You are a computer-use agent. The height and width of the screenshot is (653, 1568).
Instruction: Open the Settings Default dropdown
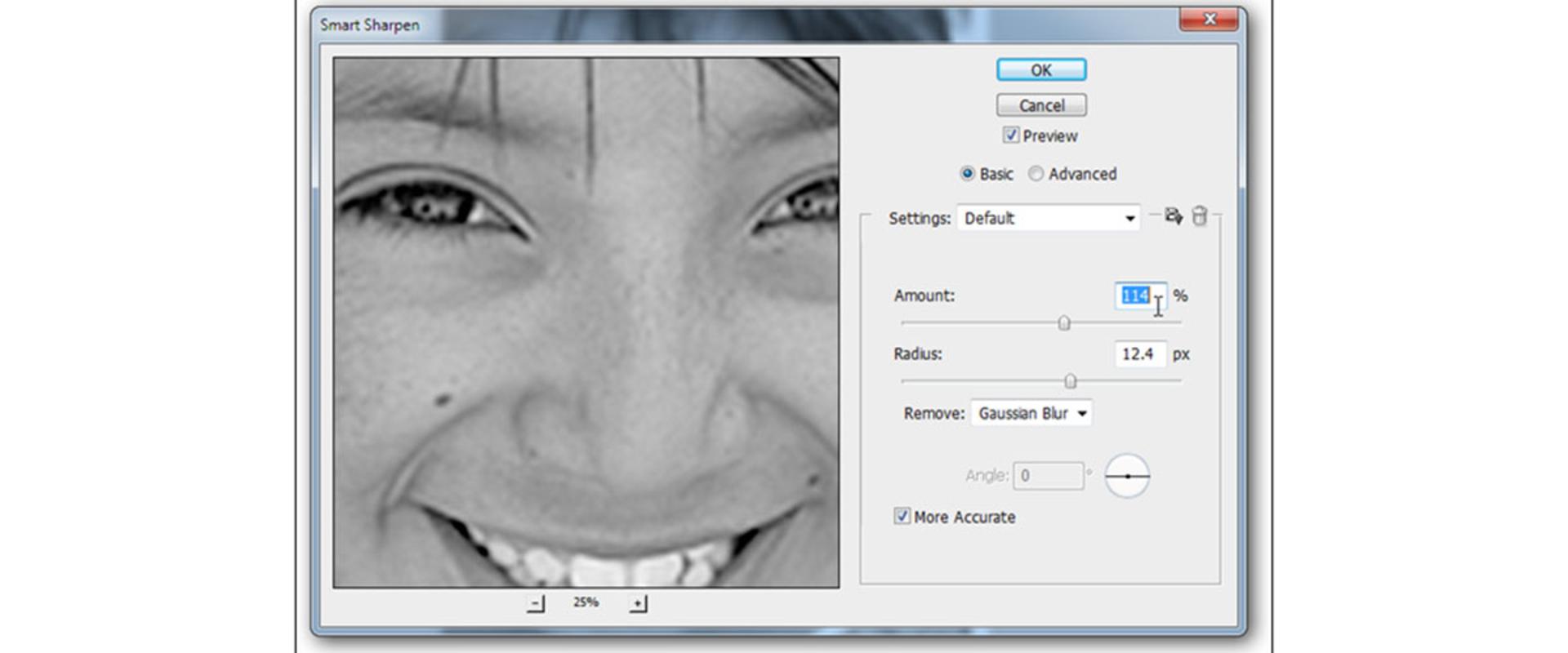[1049, 218]
